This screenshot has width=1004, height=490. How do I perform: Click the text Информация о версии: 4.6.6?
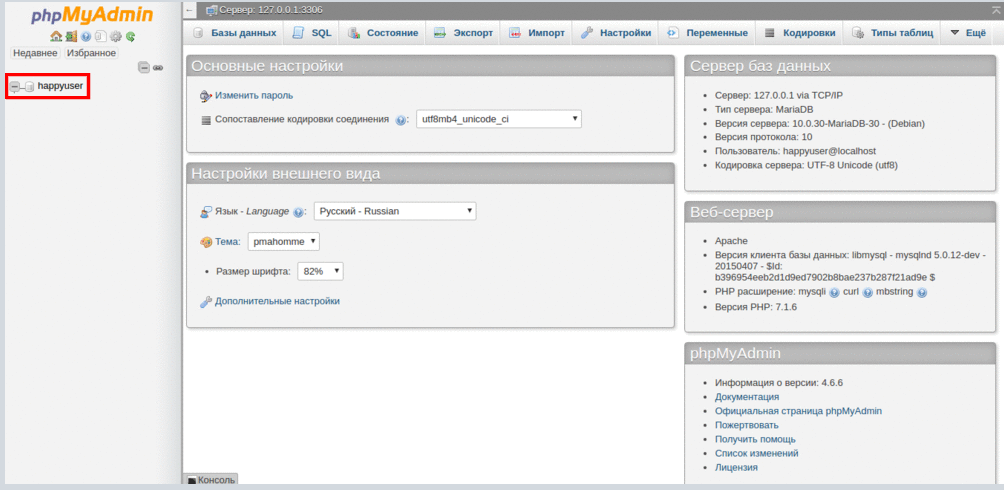[779, 383]
